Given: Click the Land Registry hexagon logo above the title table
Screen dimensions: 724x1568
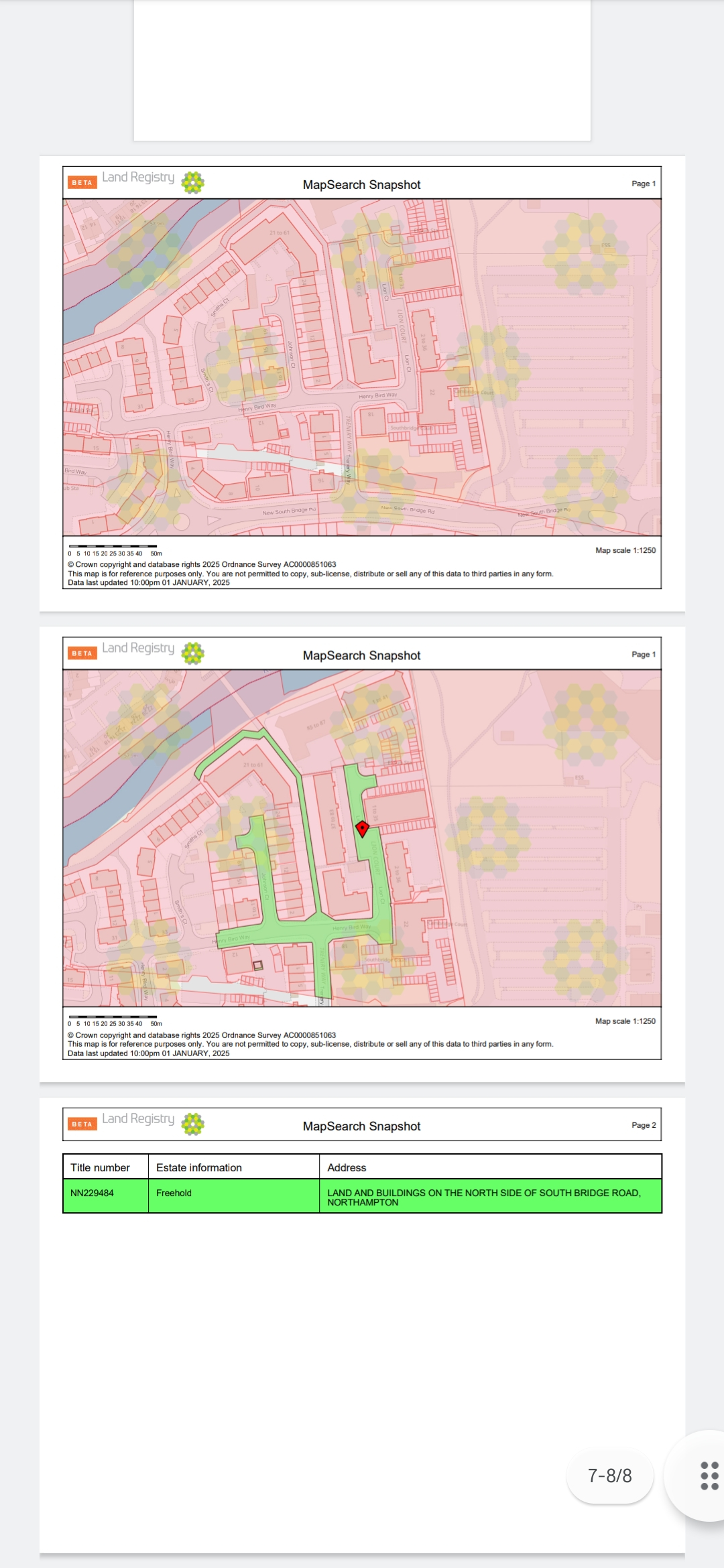Looking at the screenshot, I should (193, 1124).
